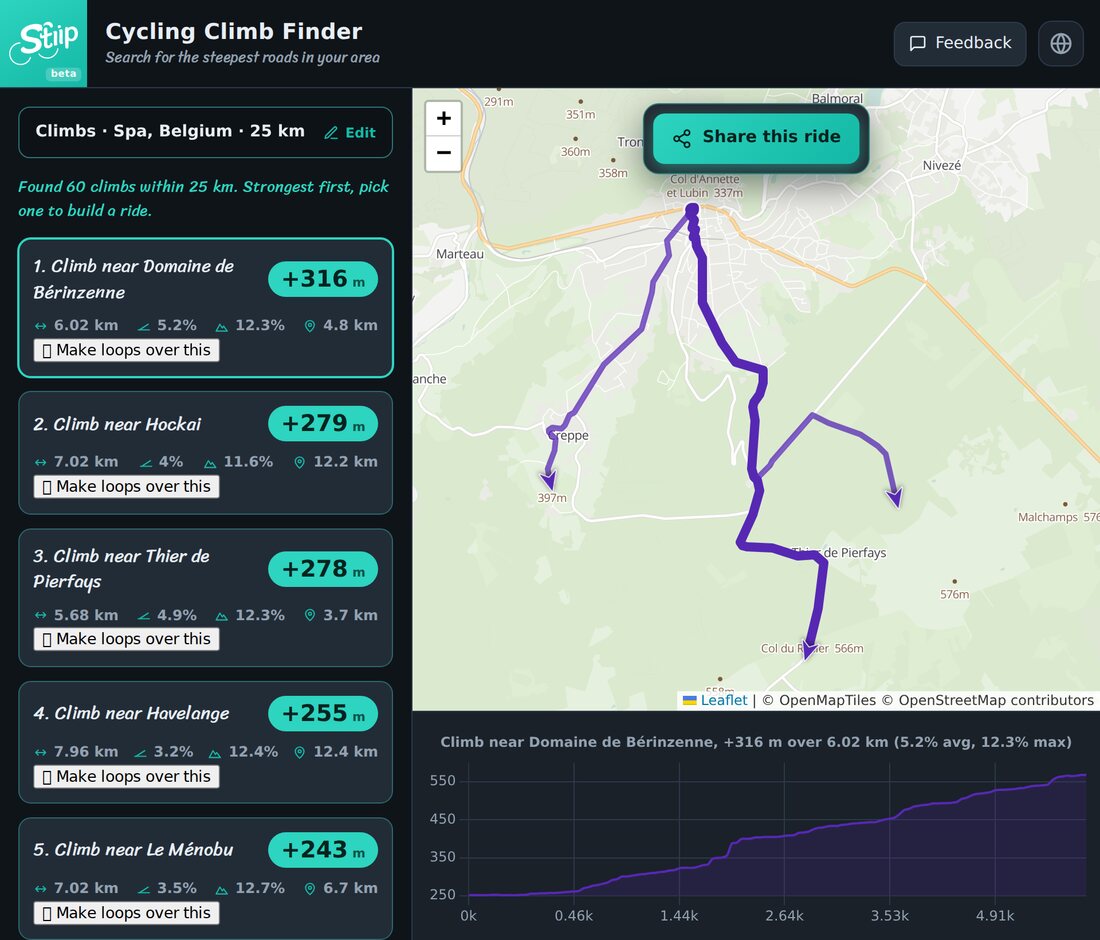
Task: Make loops over Domaine de Bérinzenne climb
Action: [x=126, y=350]
